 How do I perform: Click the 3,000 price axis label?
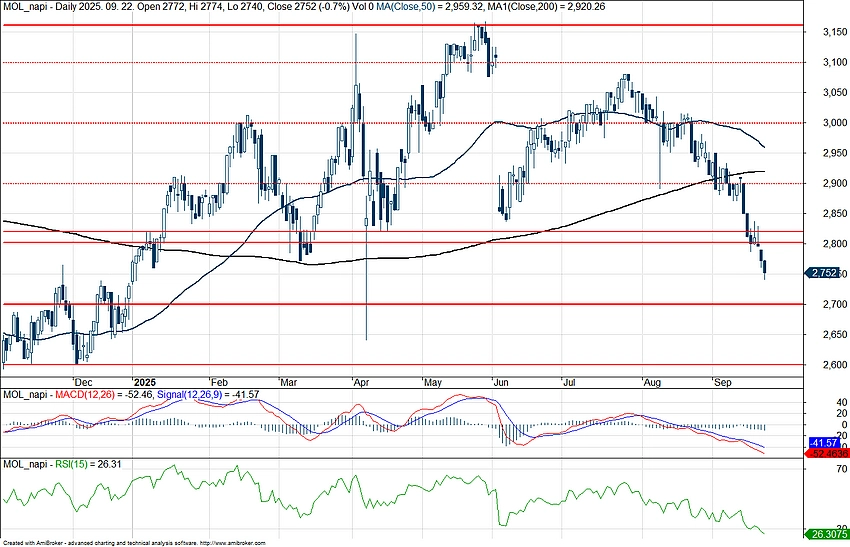[x=824, y=123]
